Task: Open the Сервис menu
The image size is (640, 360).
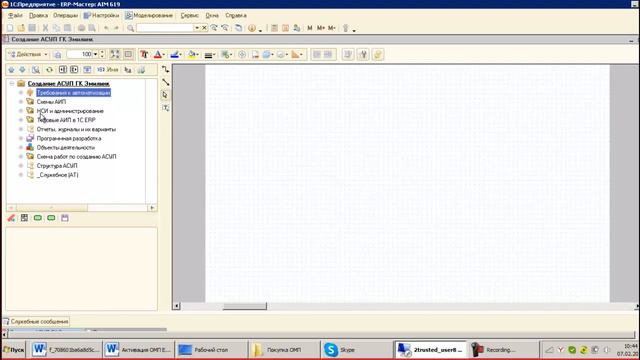Action: pos(189,16)
